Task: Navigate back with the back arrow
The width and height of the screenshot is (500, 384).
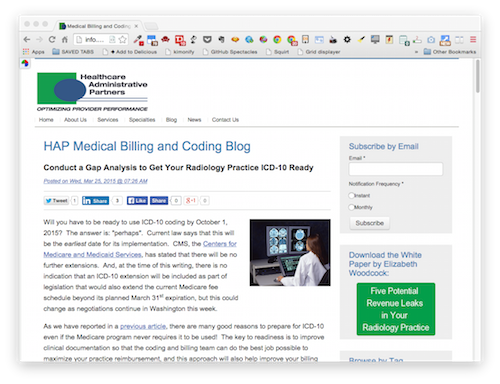Action: pos(27,39)
